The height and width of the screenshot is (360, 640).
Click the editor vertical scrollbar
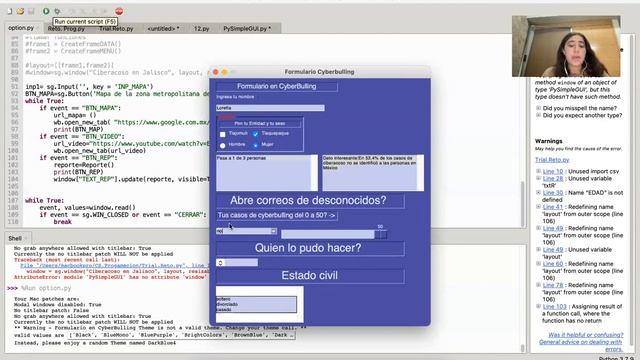coord(523,203)
